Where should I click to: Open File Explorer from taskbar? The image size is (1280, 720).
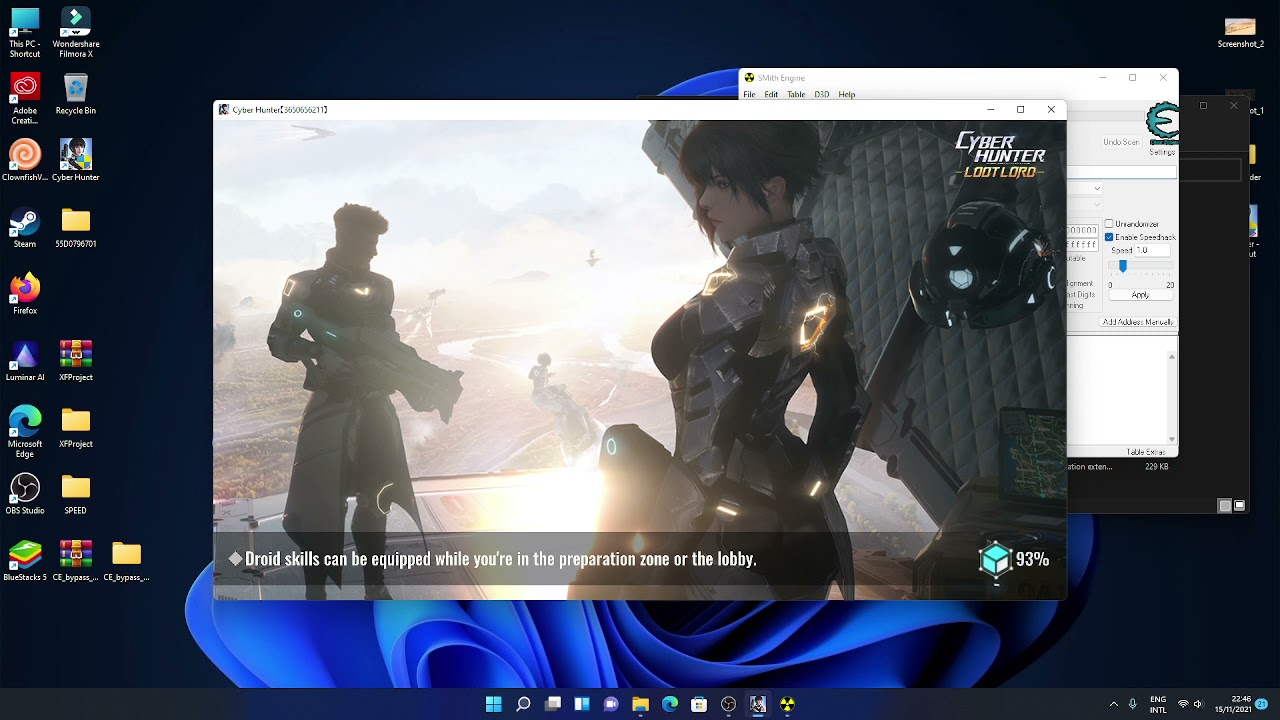640,704
